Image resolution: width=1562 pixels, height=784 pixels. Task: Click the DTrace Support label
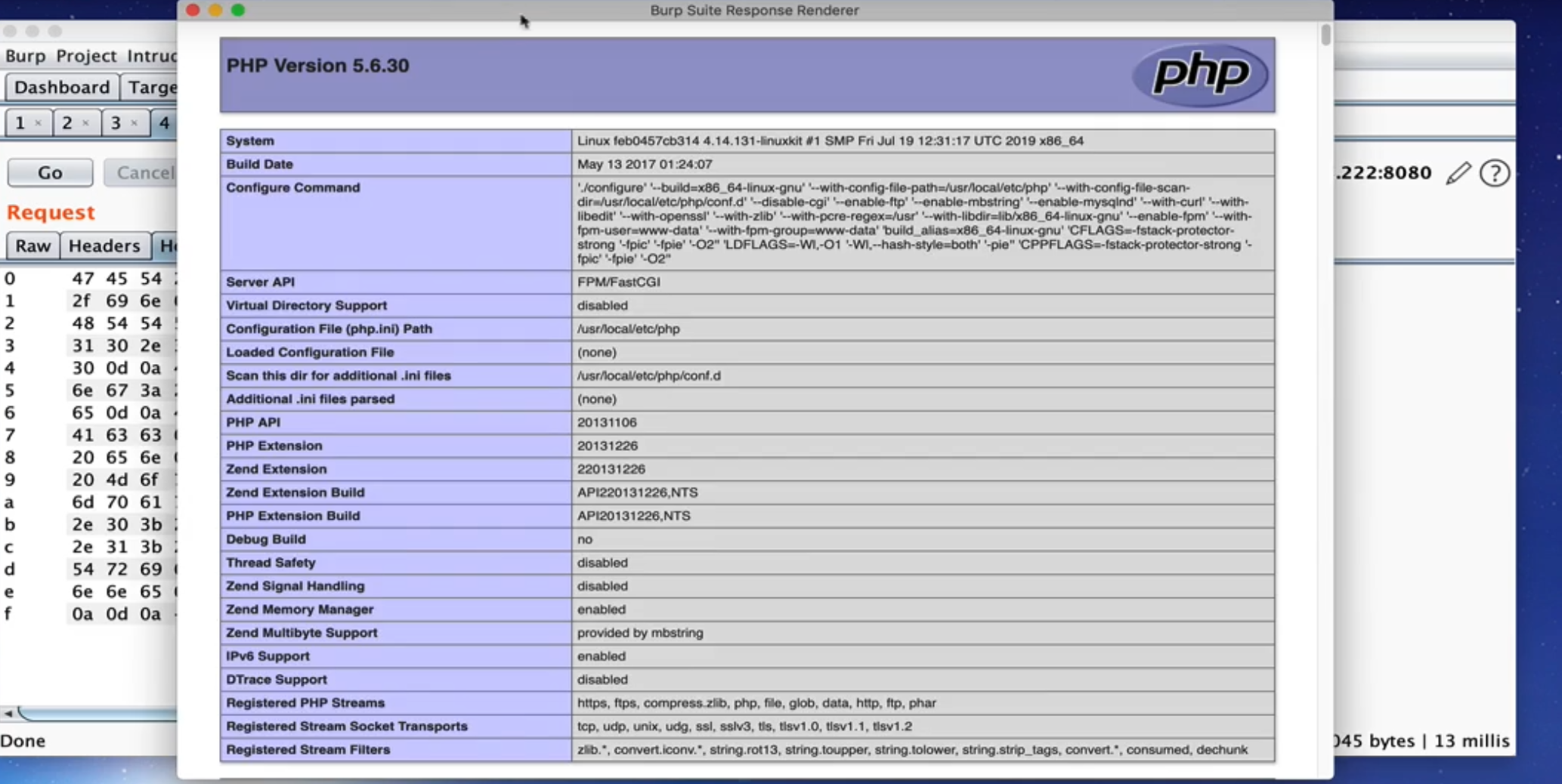(x=276, y=680)
